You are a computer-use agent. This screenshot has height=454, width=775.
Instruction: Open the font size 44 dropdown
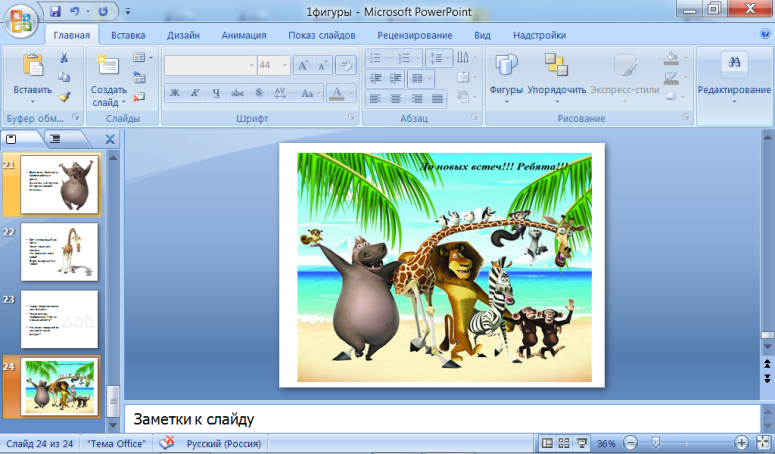285,65
